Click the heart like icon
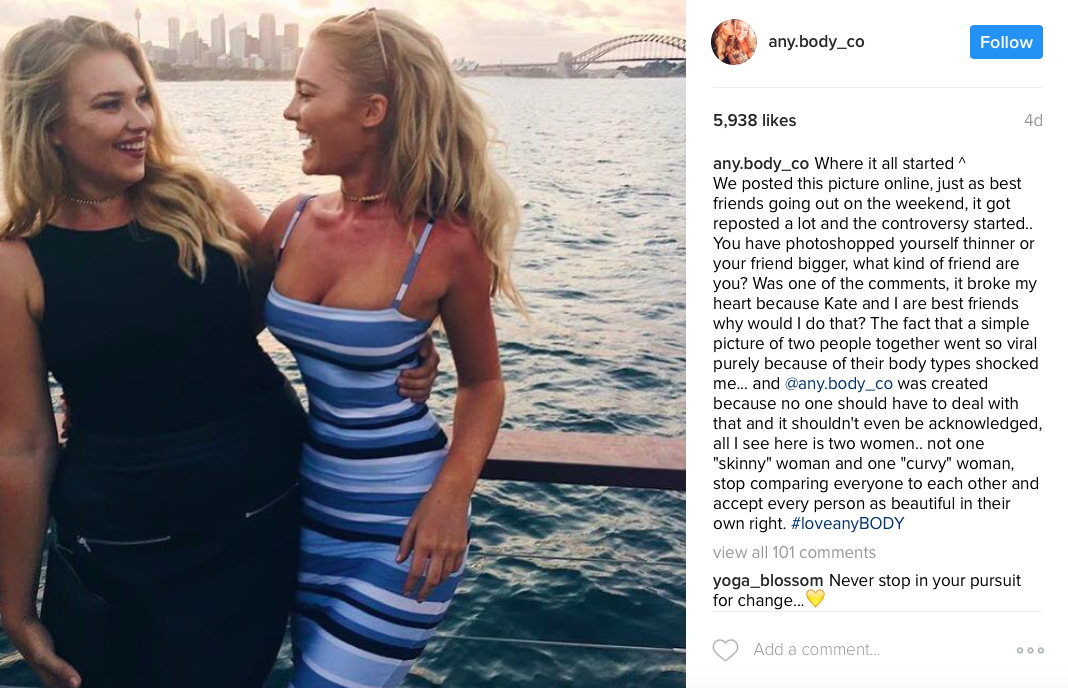The image size is (1068, 688). [x=725, y=650]
